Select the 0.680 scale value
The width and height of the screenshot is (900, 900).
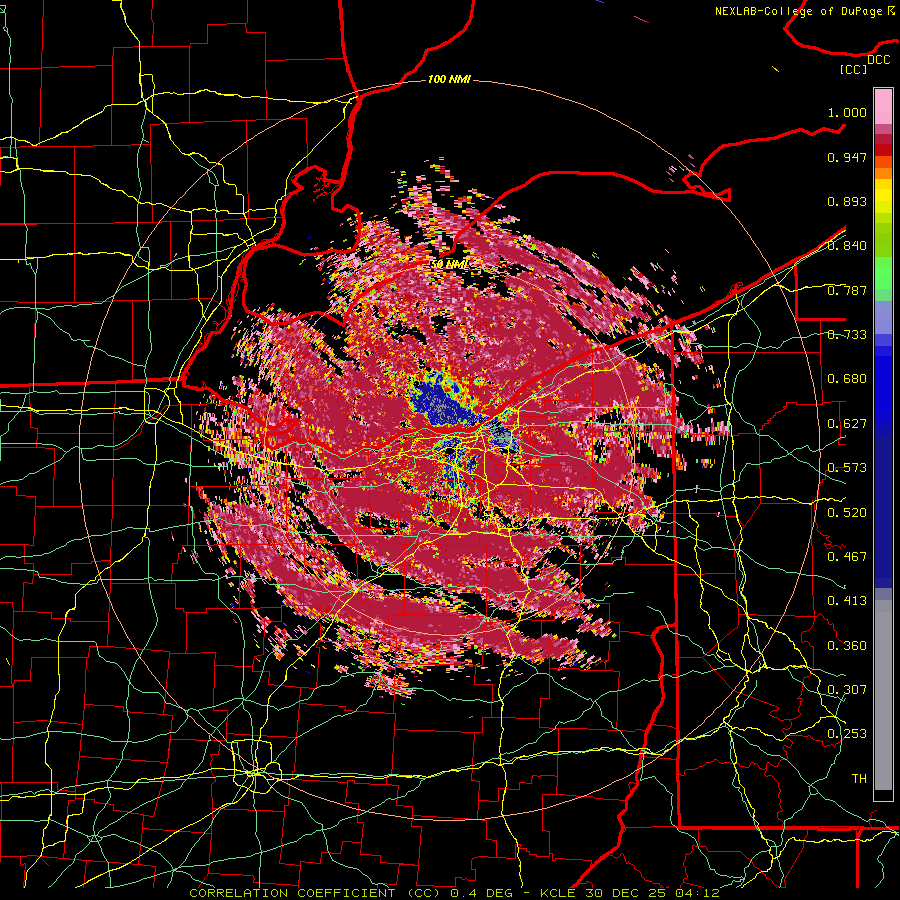(847, 379)
